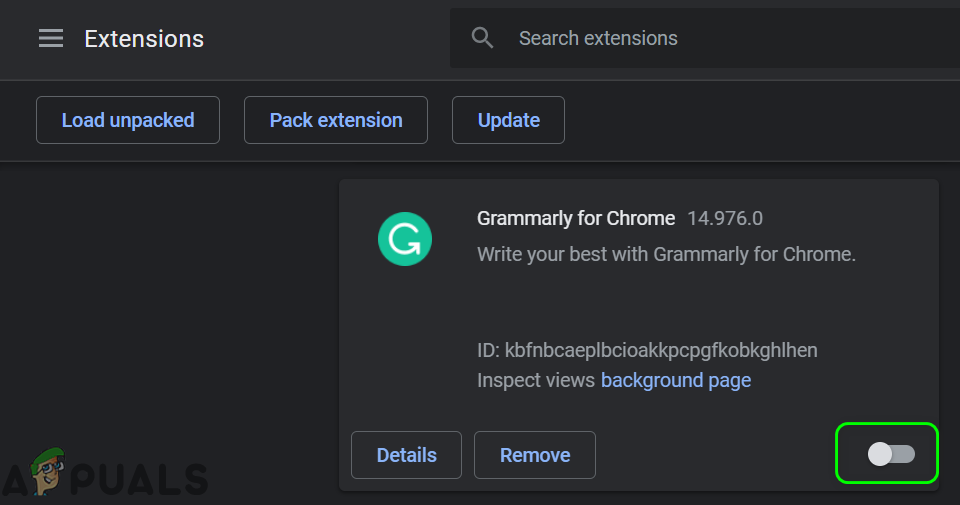Click the empty developer toolbar area right of Update
This screenshot has width=960, height=505.
point(760,120)
